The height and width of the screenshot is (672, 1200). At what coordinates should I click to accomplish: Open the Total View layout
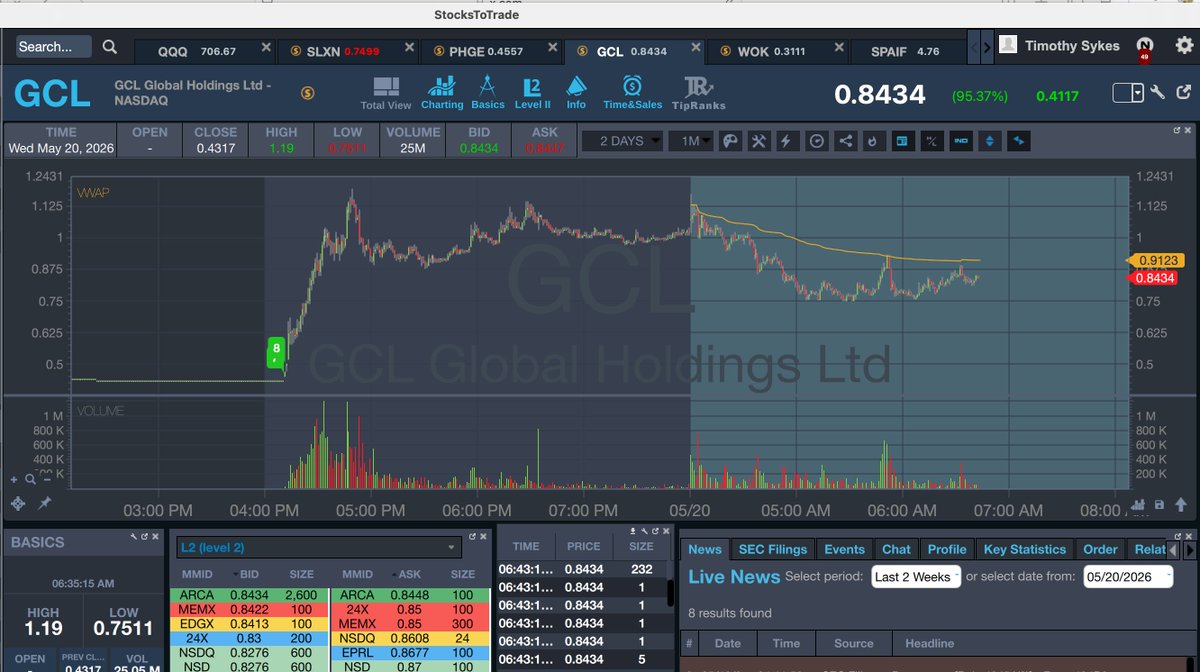pyautogui.click(x=386, y=92)
